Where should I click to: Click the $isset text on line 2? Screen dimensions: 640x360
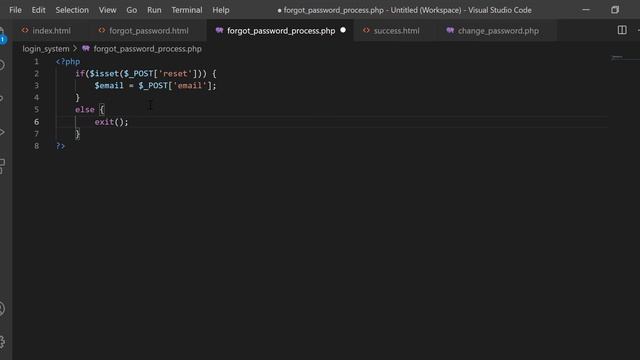pyautogui.click(x=104, y=73)
